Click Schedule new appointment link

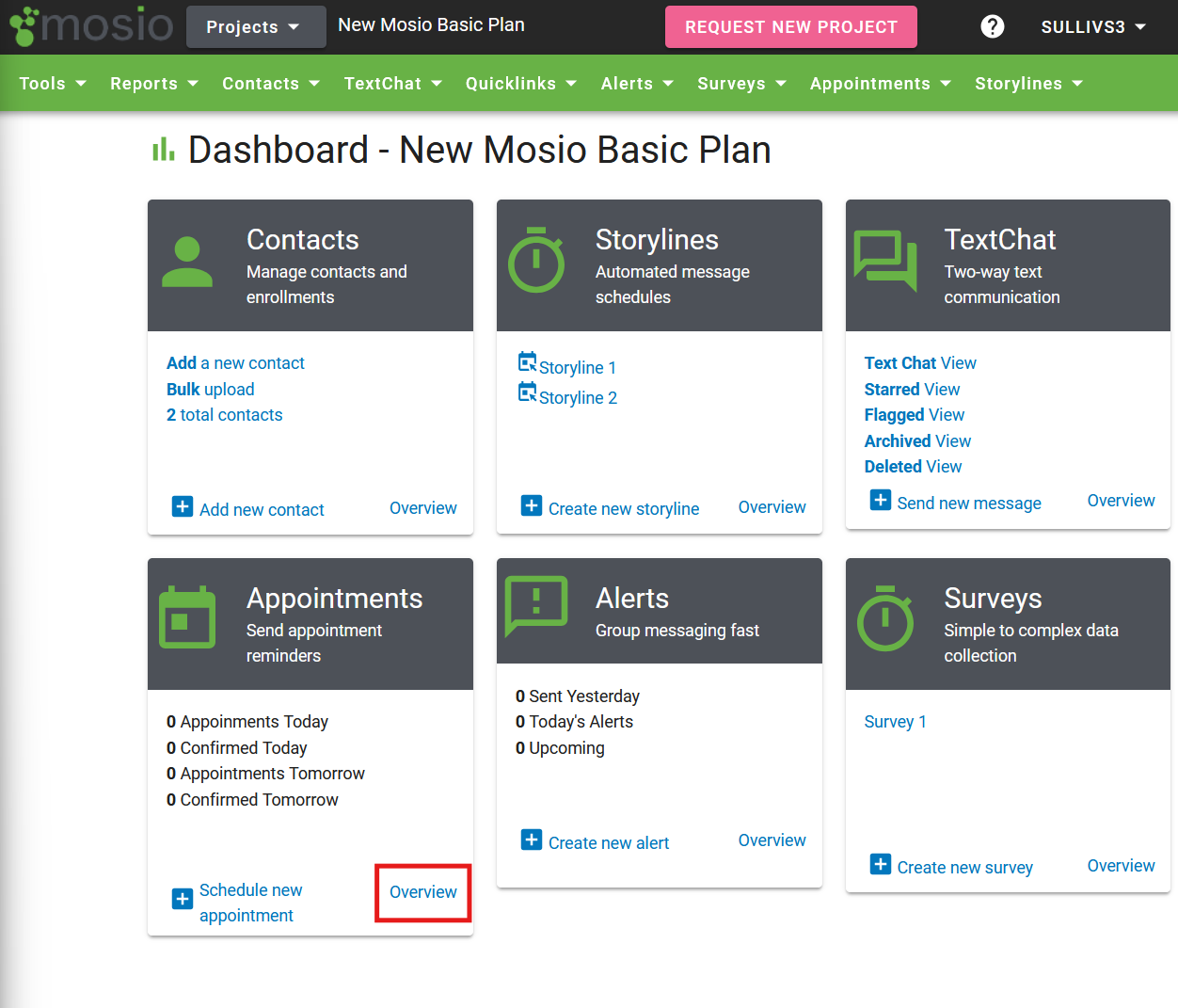point(251,903)
